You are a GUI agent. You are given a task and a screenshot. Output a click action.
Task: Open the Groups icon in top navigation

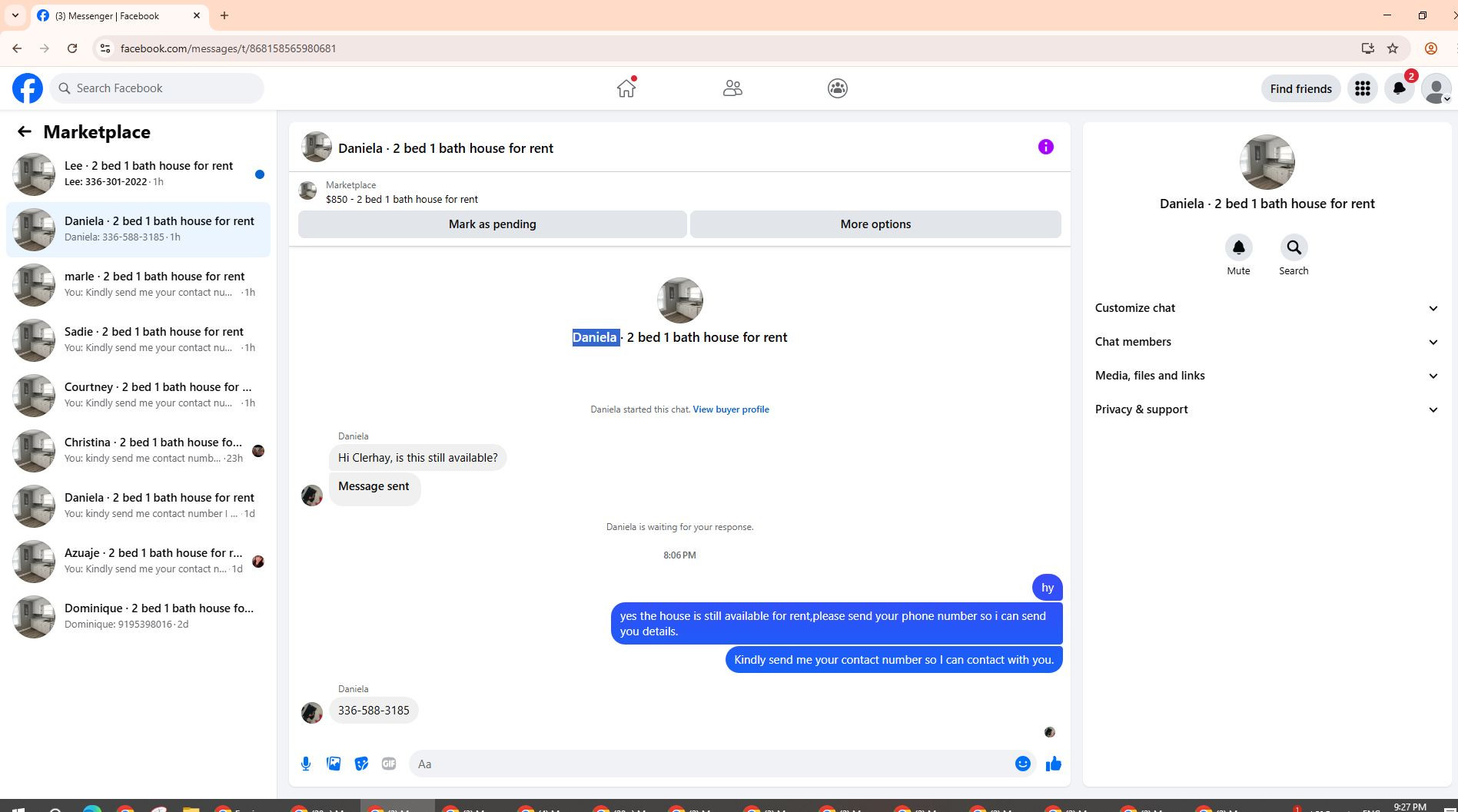coord(838,88)
